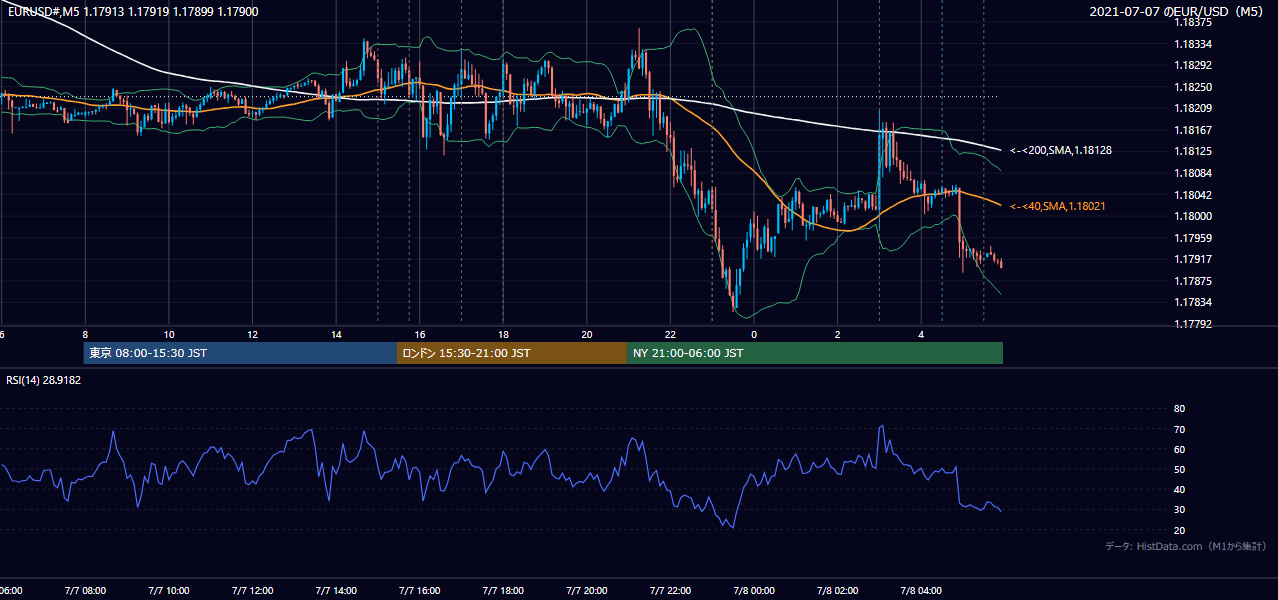Click the 7/7 12:00 time label at bottom

tap(253, 591)
